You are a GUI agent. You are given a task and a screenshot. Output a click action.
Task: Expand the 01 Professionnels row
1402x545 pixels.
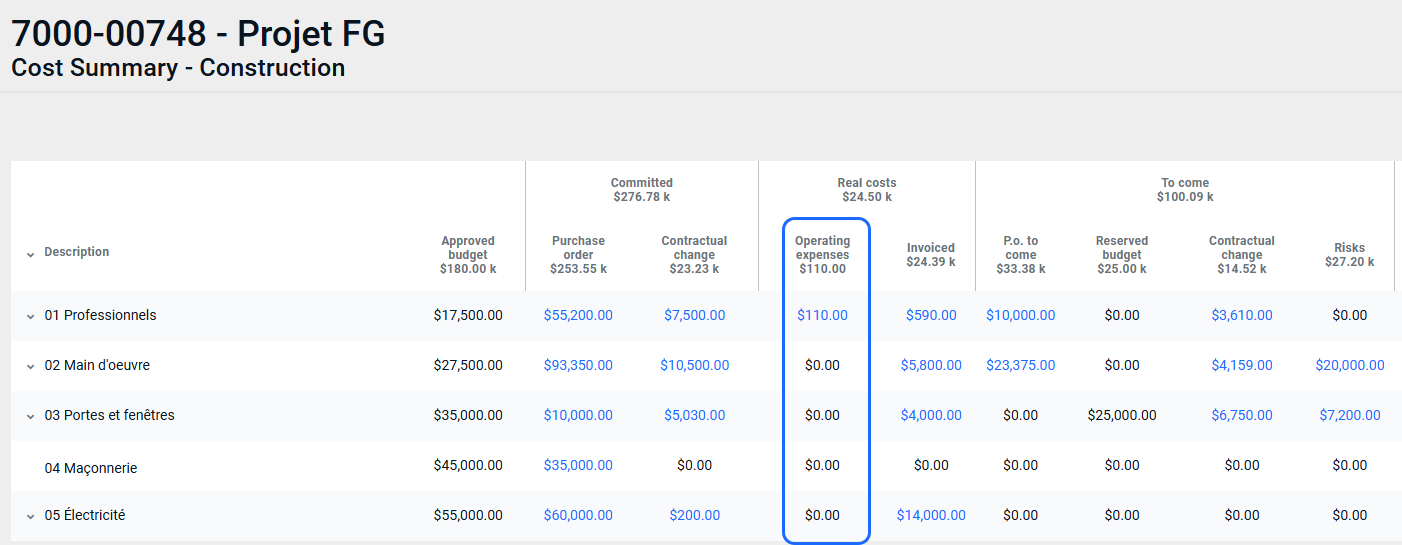[30, 316]
